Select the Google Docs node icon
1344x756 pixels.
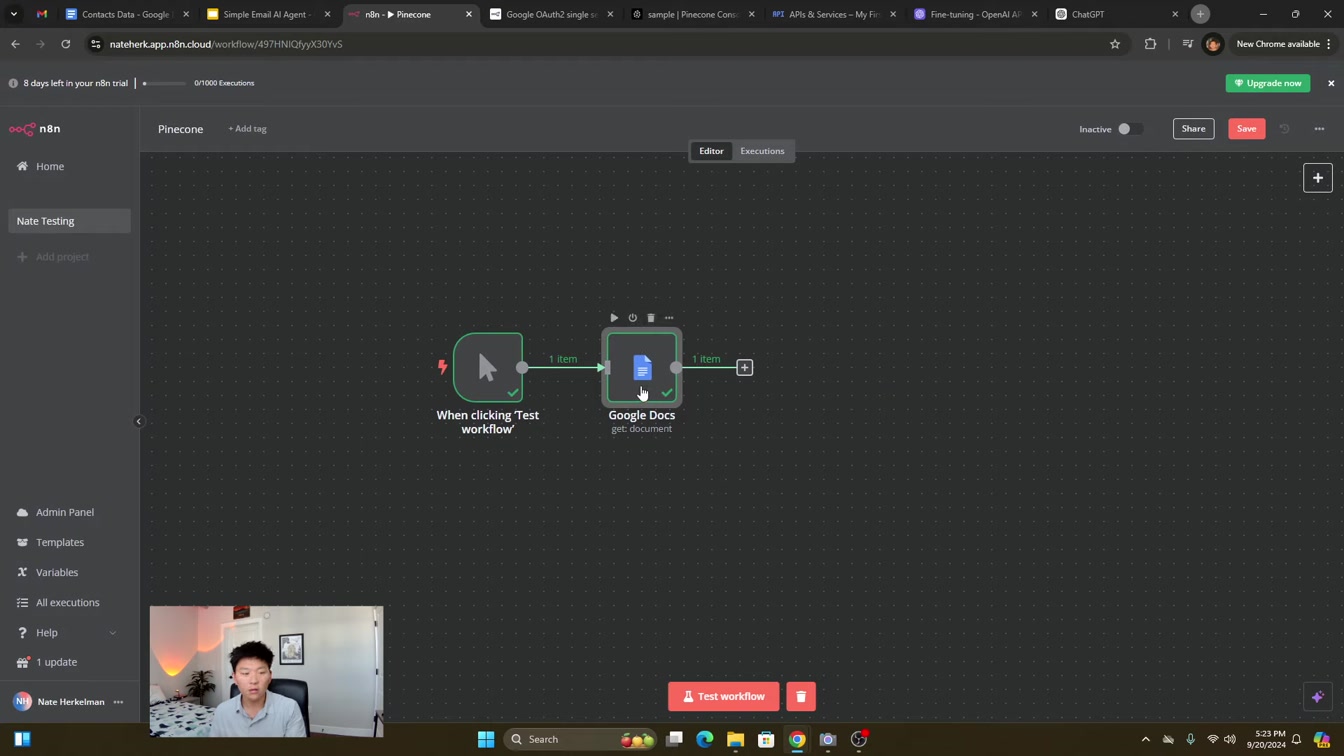(x=642, y=368)
